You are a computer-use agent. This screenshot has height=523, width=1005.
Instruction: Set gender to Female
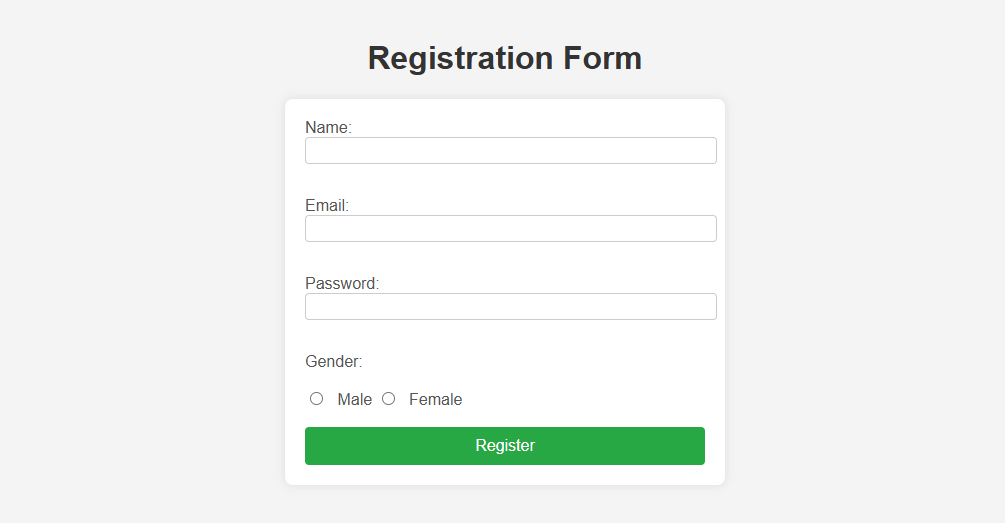click(x=388, y=399)
